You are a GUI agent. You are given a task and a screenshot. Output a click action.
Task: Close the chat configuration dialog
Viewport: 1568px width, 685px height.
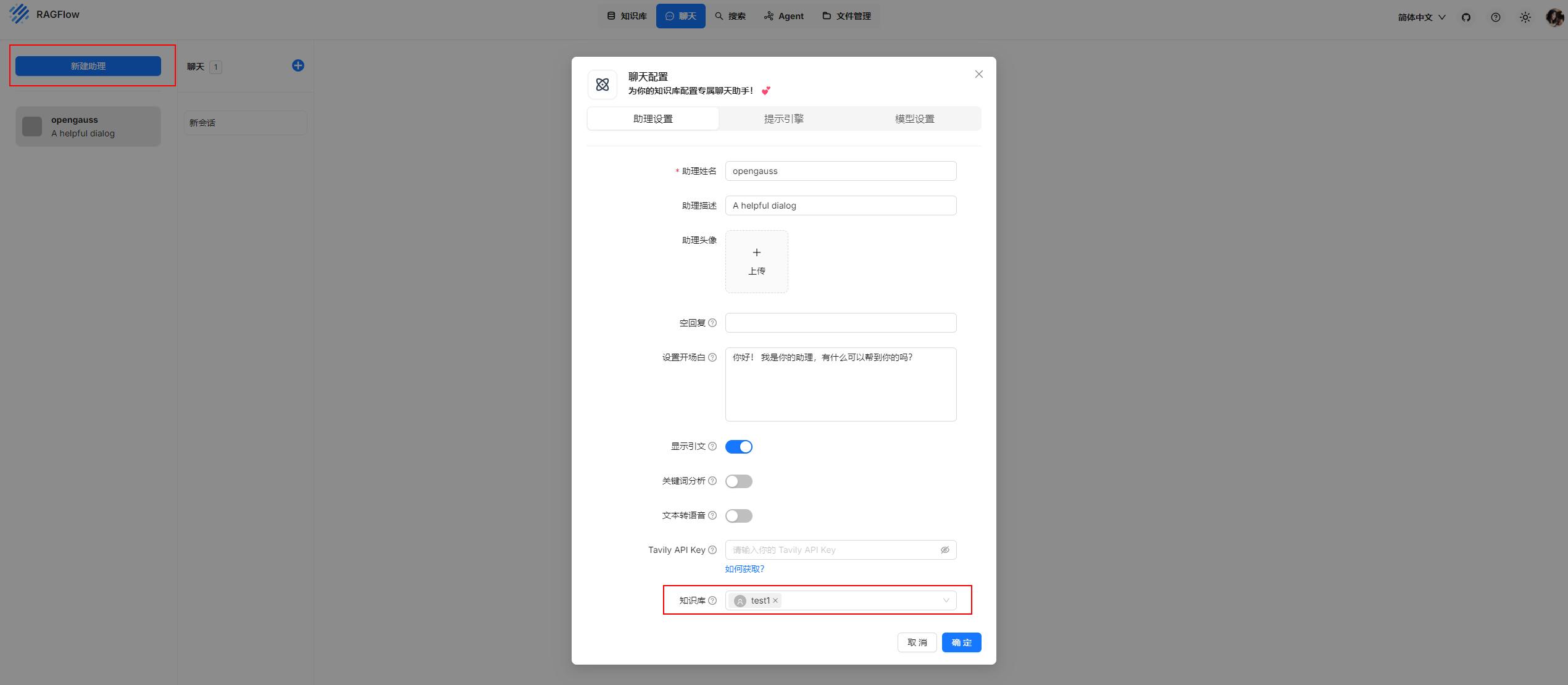click(979, 74)
